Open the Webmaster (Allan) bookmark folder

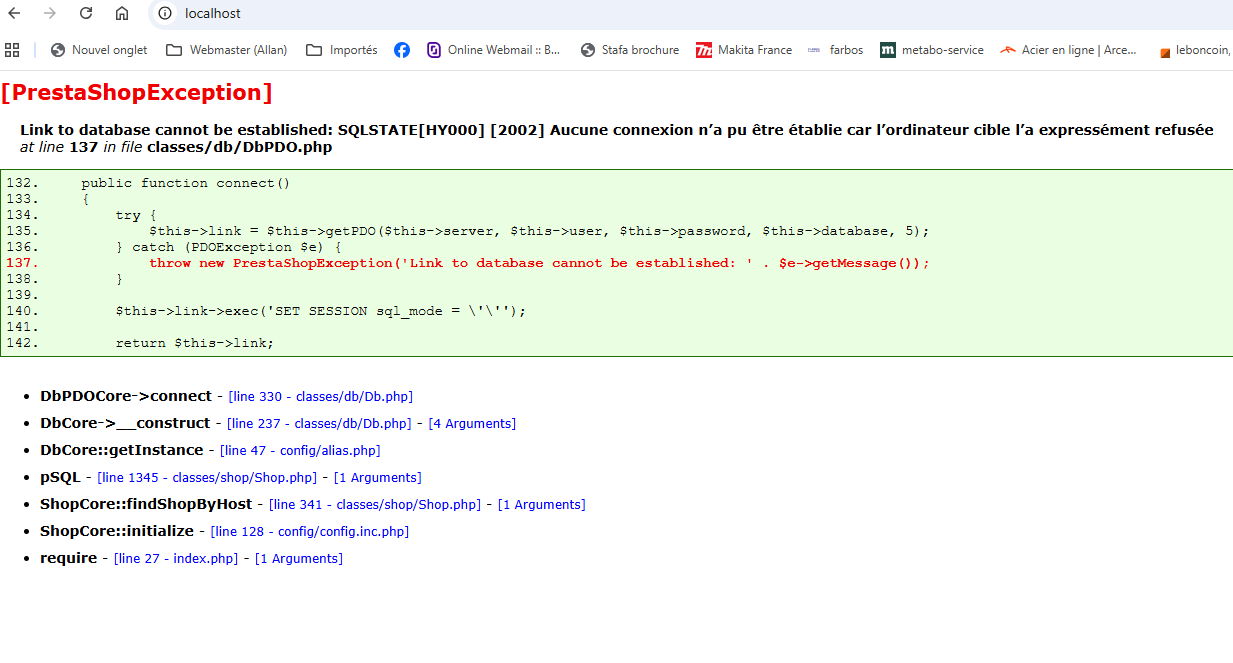(227, 50)
